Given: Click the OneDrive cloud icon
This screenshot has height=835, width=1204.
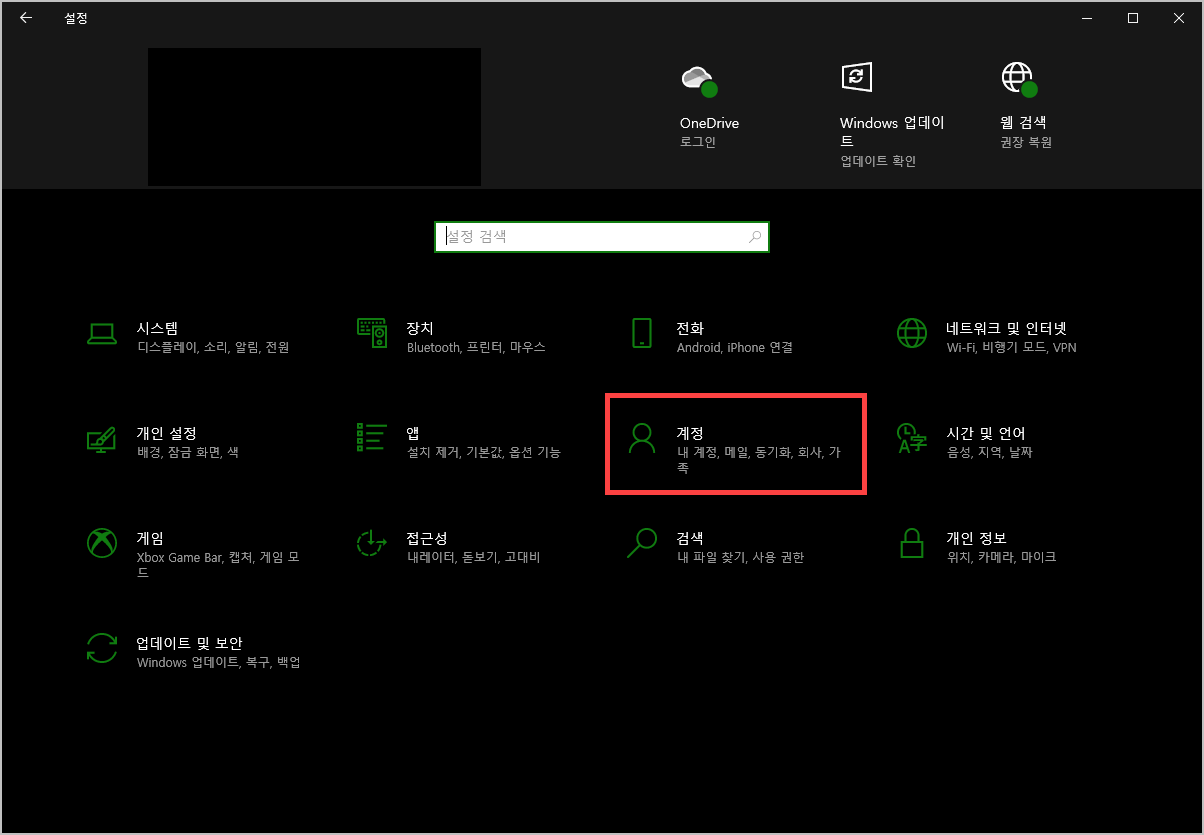Looking at the screenshot, I should click(699, 78).
